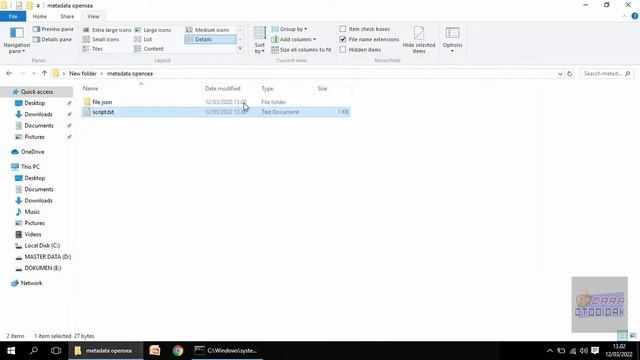Open the File tab

pyautogui.click(x=13, y=16)
